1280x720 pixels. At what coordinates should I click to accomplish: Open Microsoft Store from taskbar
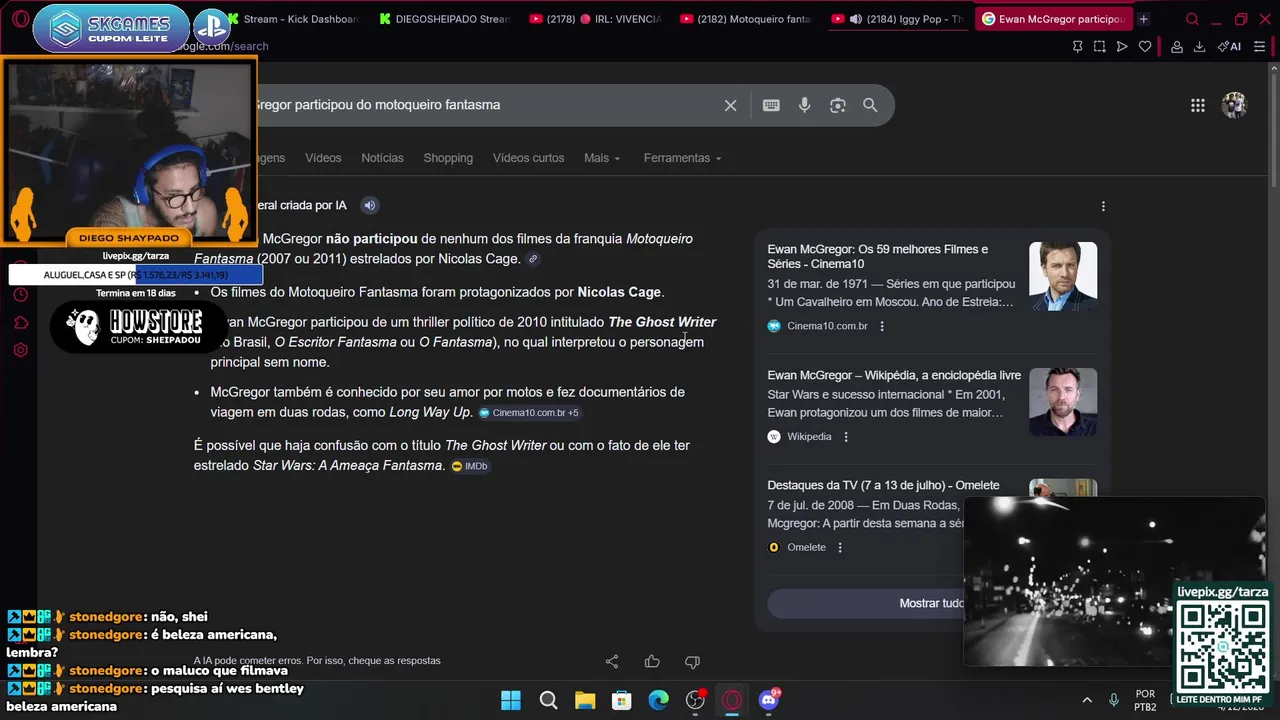pos(621,700)
